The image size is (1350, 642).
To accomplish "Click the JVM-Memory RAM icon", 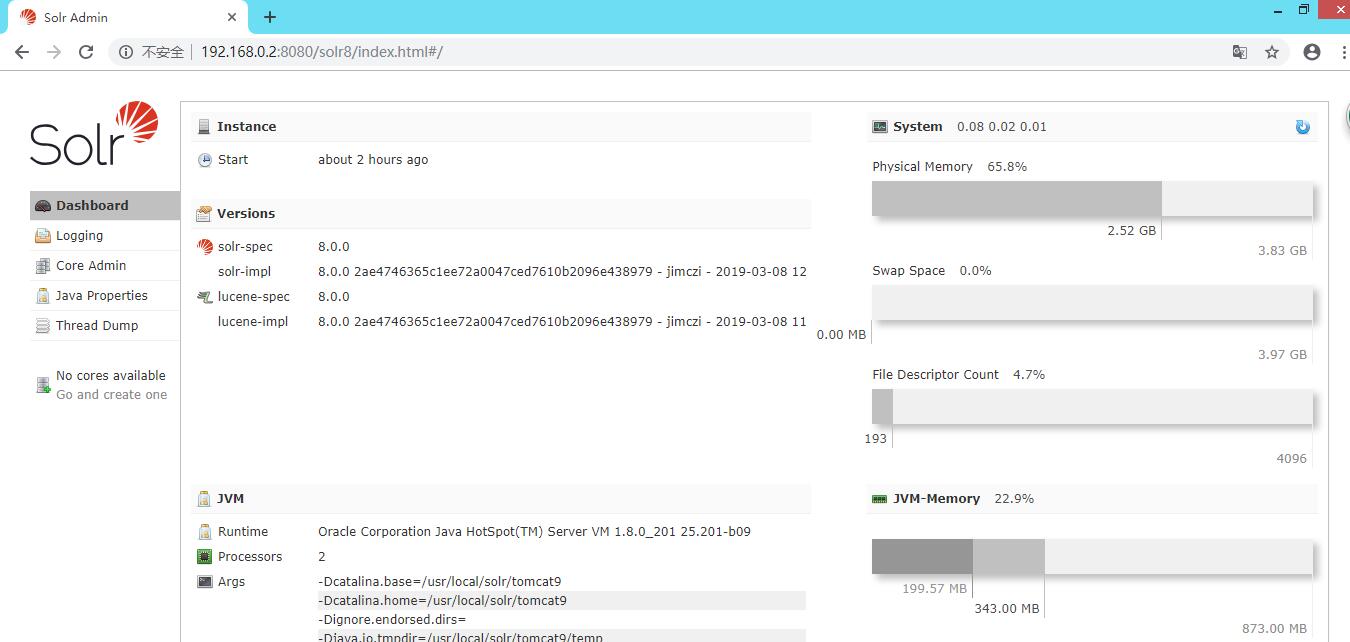I will (880, 499).
